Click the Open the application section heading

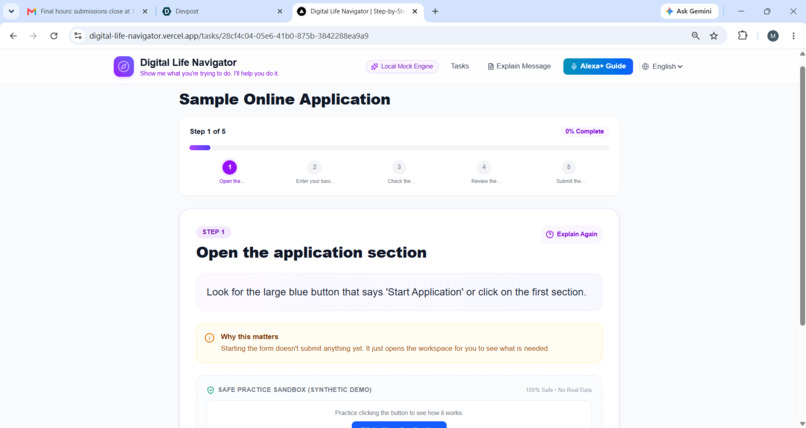(x=312, y=253)
